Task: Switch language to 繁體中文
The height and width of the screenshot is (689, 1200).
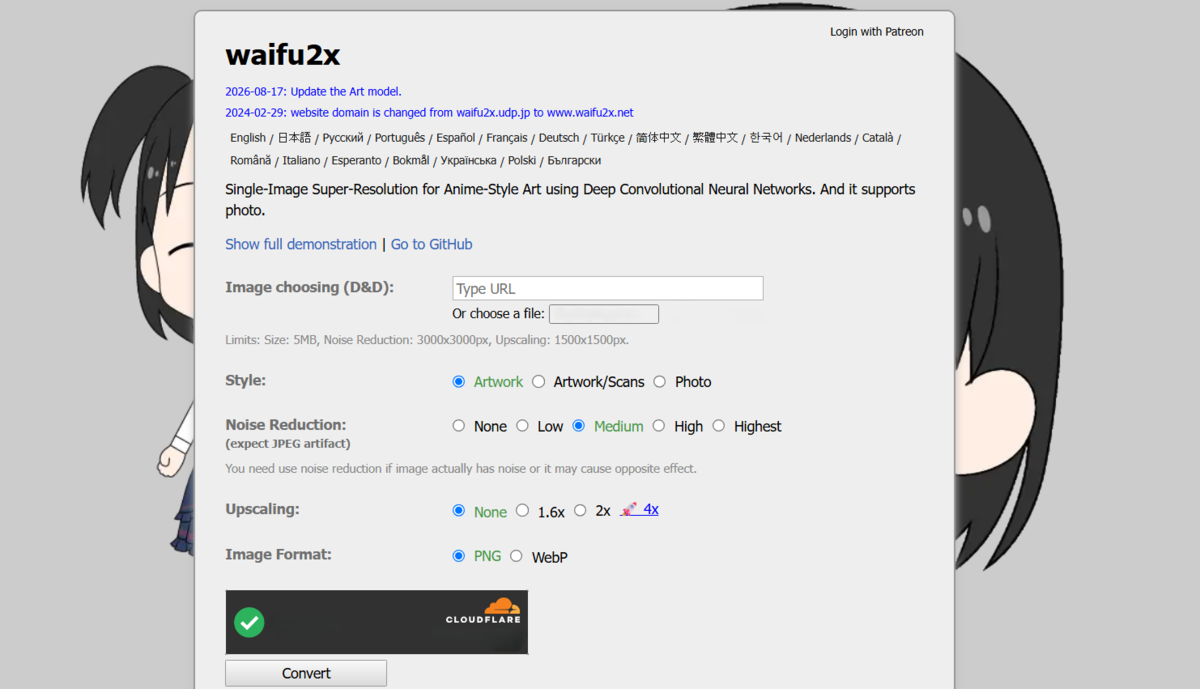Action: (x=715, y=138)
